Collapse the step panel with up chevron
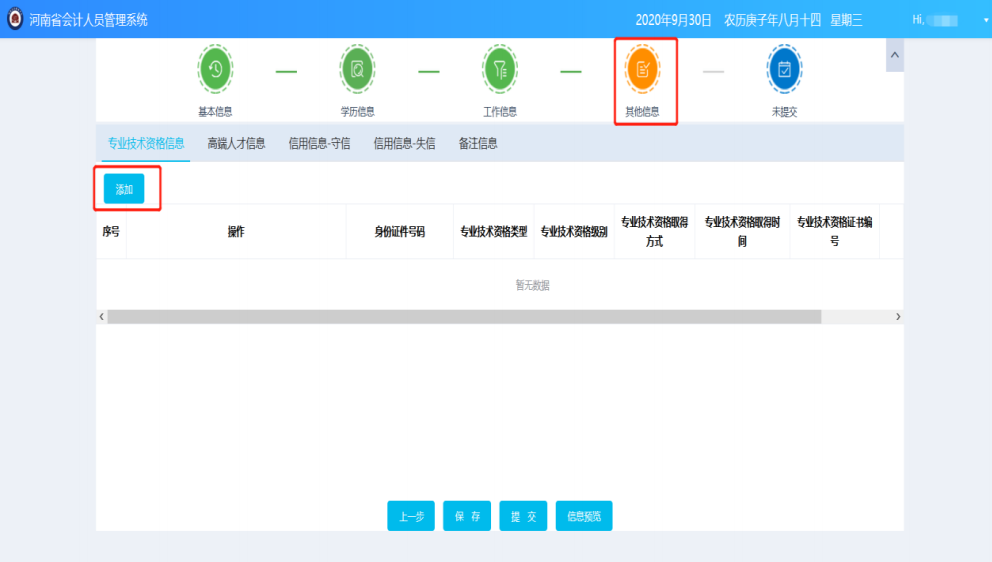This screenshot has width=992, height=562. (x=894, y=55)
